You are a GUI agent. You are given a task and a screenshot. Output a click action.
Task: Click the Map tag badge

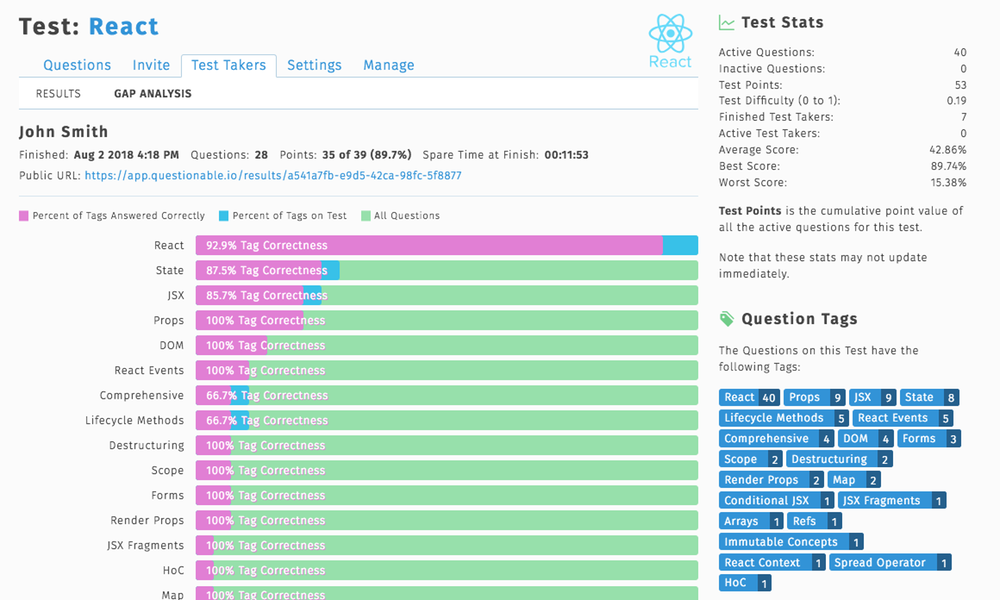(855, 480)
